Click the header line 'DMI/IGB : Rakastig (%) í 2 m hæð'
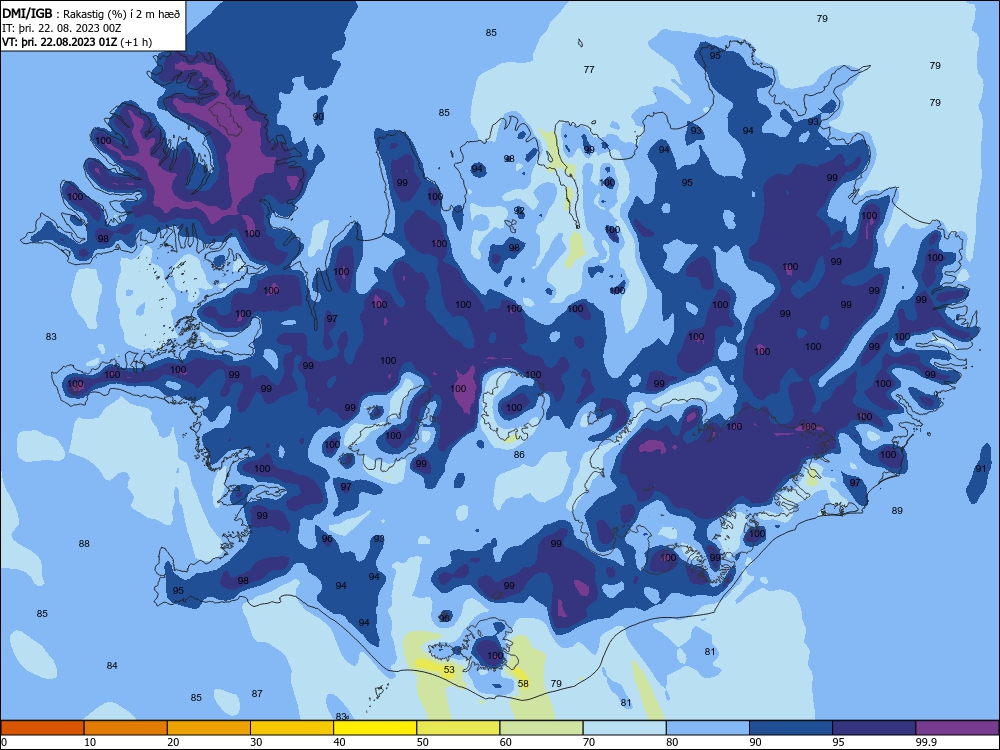The image size is (1000, 750). [x=91, y=14]
